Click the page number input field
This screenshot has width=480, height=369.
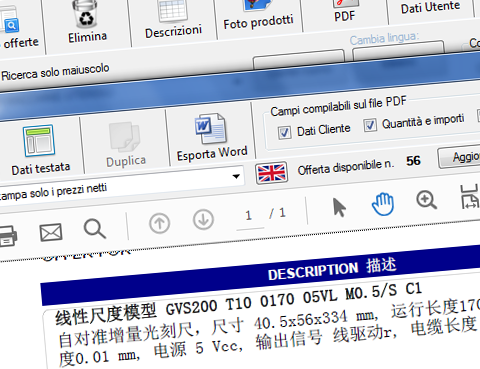pos(249,216)
